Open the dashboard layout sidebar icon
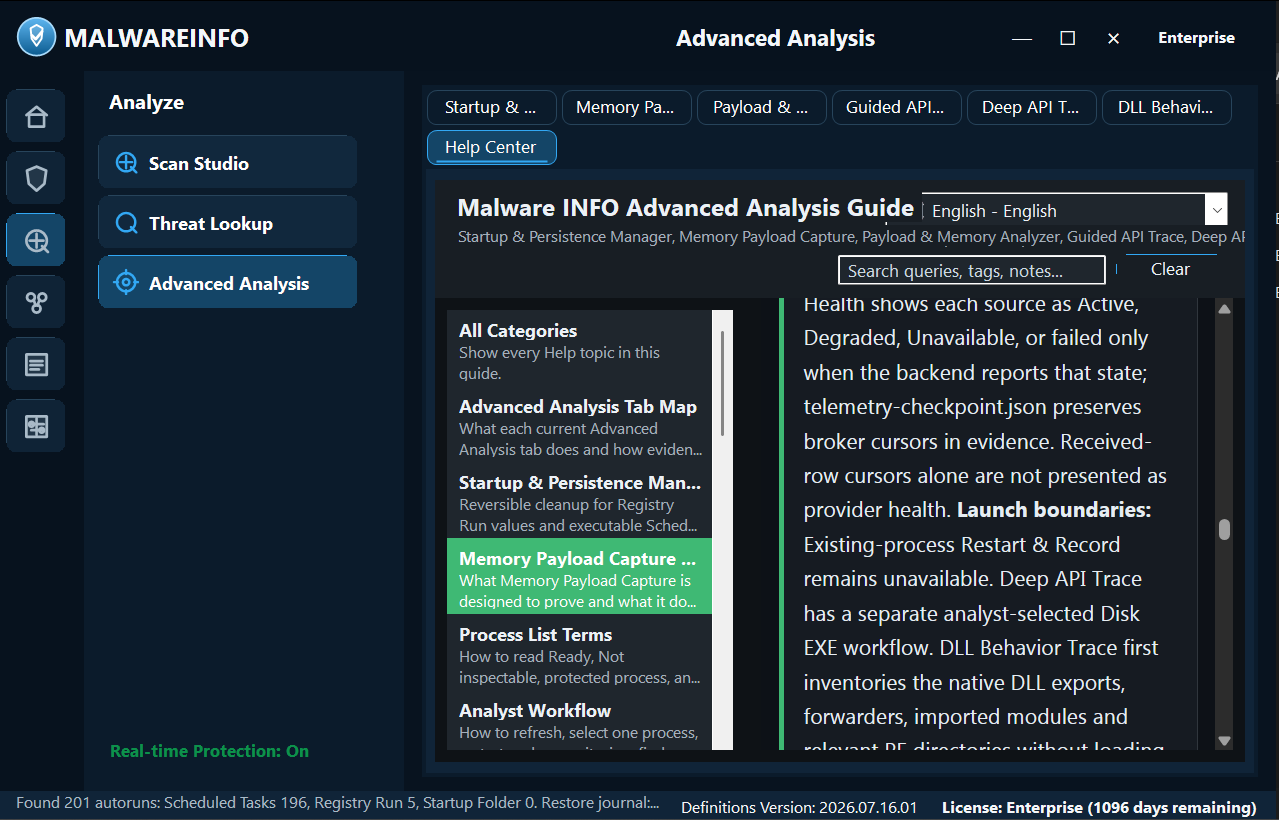 click(36, 427)
